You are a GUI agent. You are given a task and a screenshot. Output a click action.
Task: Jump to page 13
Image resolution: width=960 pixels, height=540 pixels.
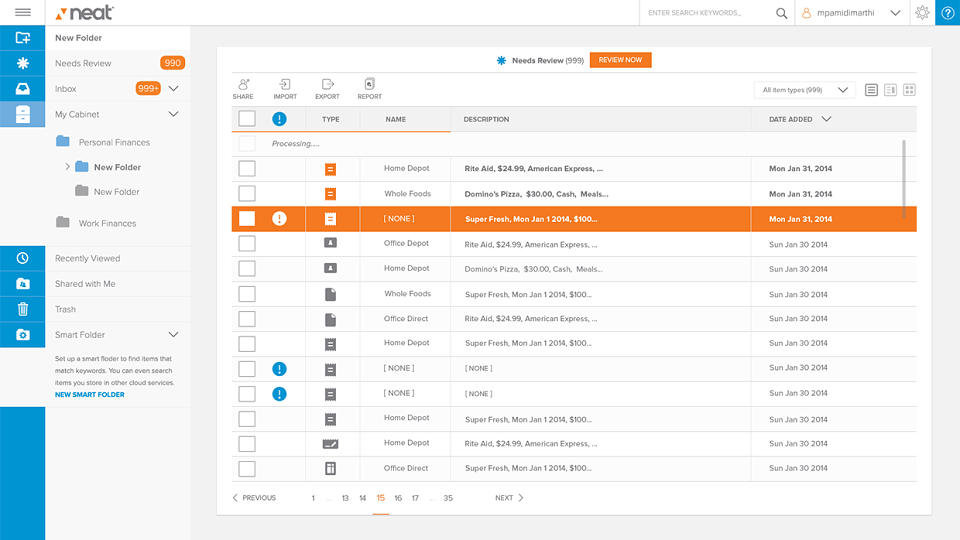[345, 498]
